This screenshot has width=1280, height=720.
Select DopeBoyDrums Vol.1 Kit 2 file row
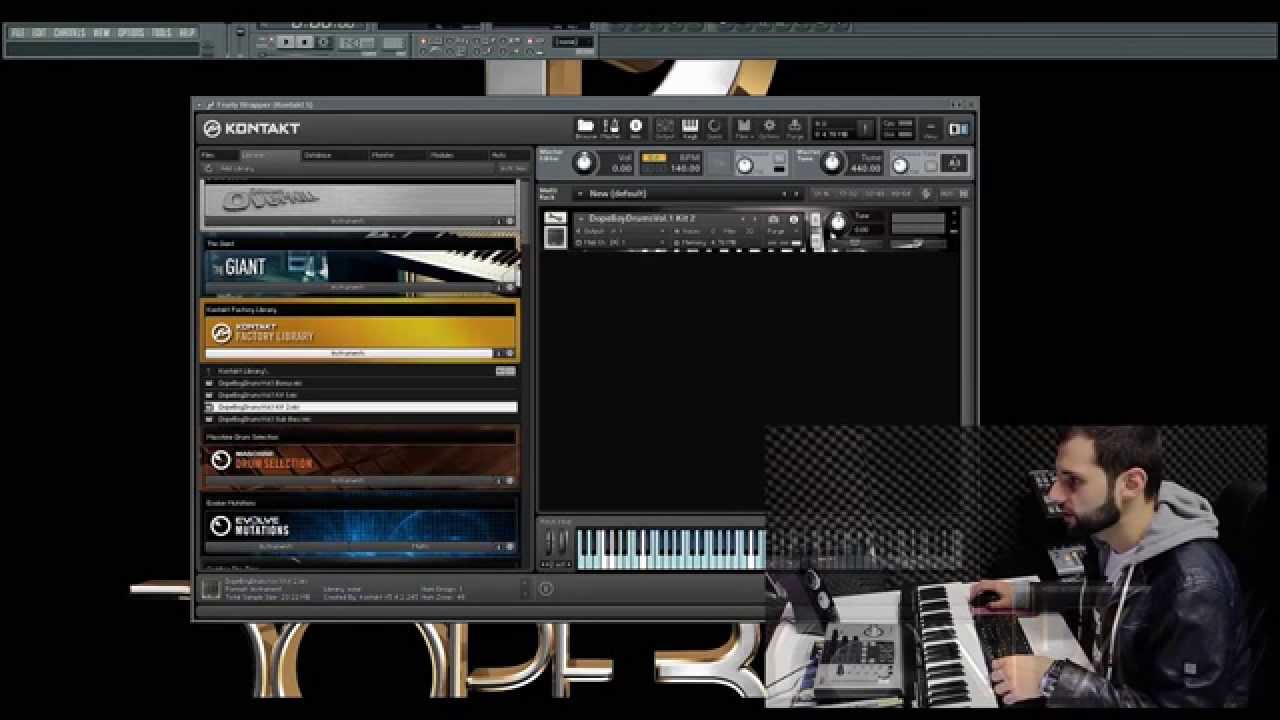point(361,407)
